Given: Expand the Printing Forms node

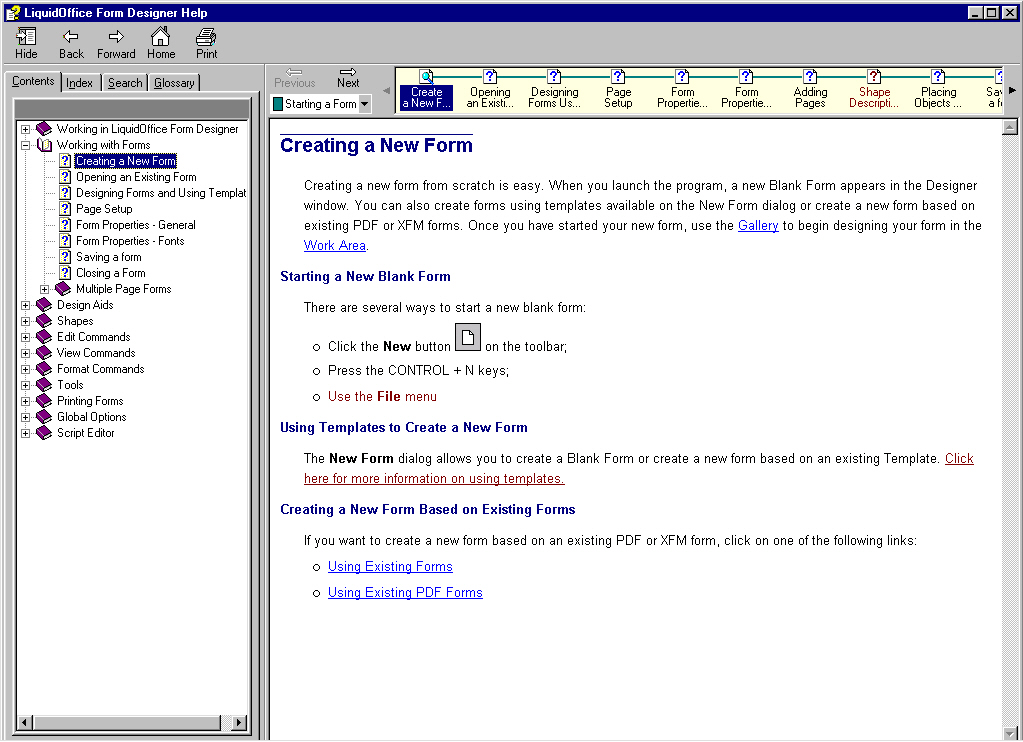Looking at the screenshot, I should [25, 401].
